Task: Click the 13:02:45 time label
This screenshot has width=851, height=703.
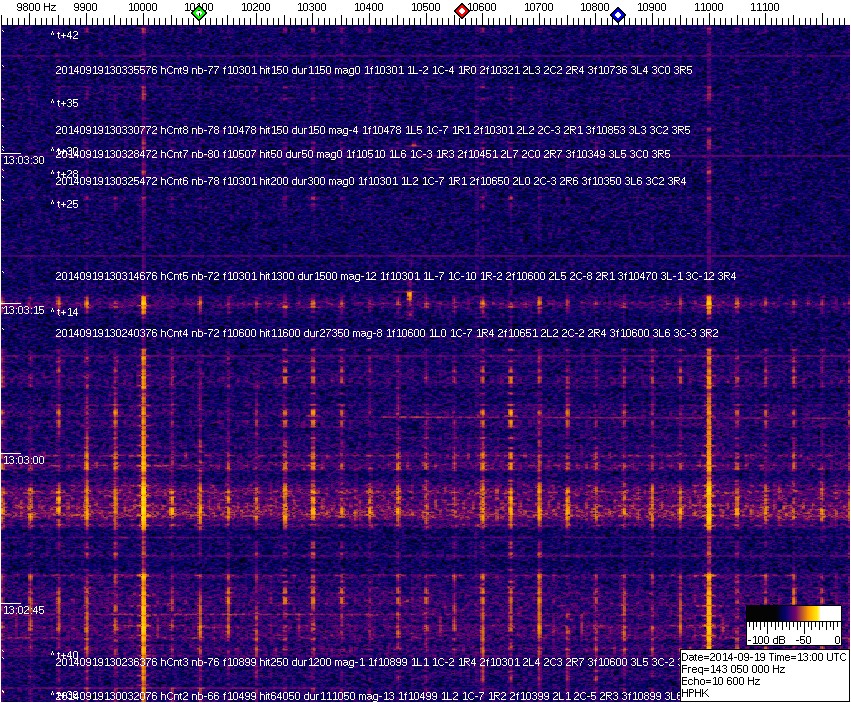Action: [24, 610]
